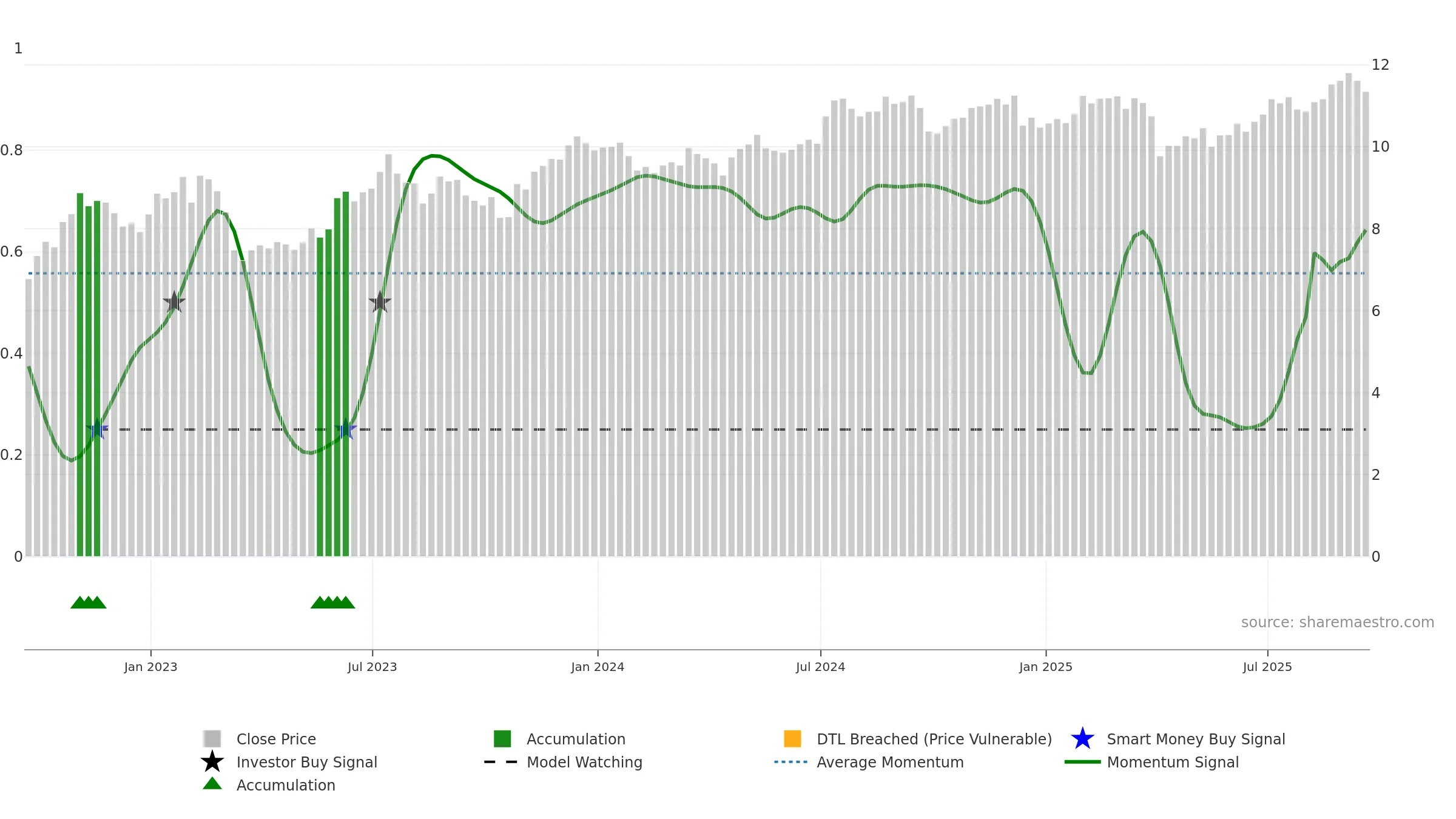Click the first blue star marker in late 2022
1456x819 pixels.
[x=97, y=429]
